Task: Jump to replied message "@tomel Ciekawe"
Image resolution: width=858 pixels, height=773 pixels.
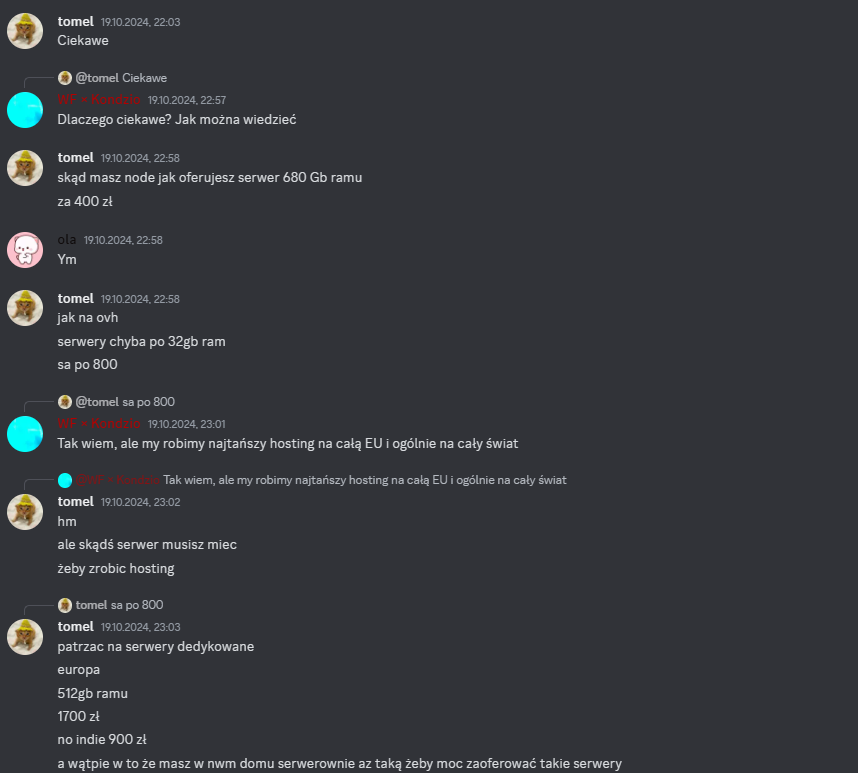Action: pos(144,78)
